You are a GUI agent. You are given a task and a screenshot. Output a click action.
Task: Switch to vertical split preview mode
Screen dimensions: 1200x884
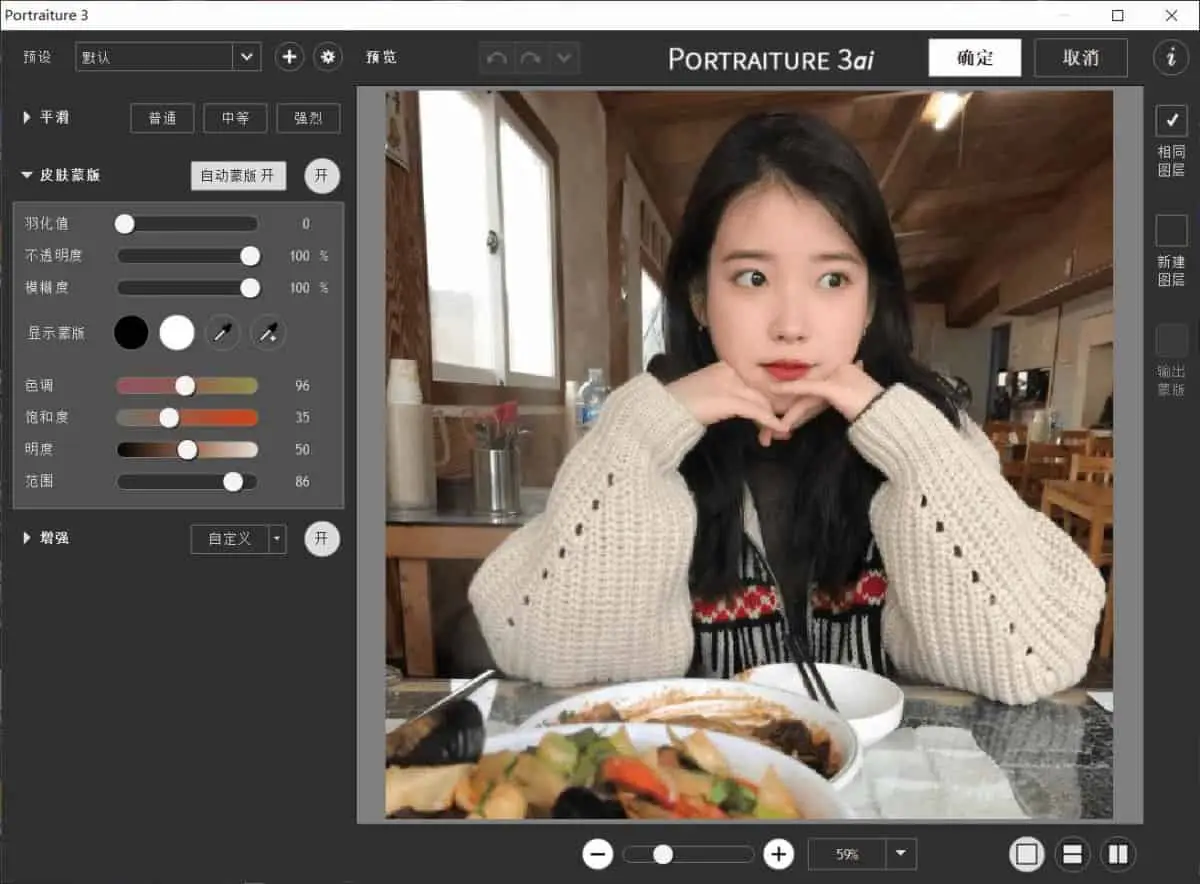[x=1118, y=854]
